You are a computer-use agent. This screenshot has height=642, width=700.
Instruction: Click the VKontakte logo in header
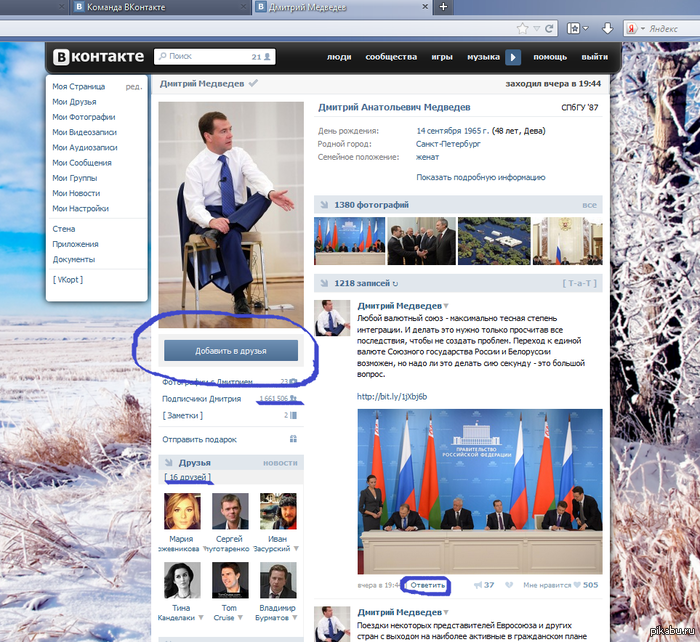[x=99, y=57]
